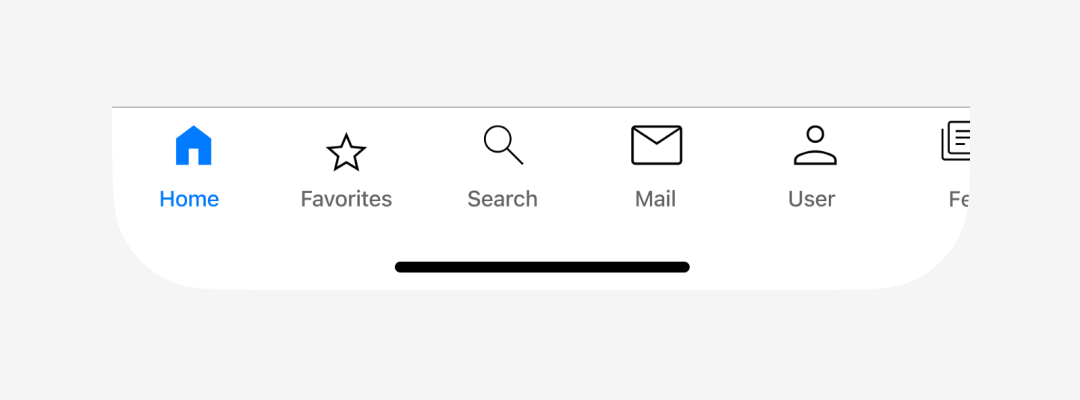
Task: Click the envelope flap in the Mail icon
Action: tap(656, 136)
